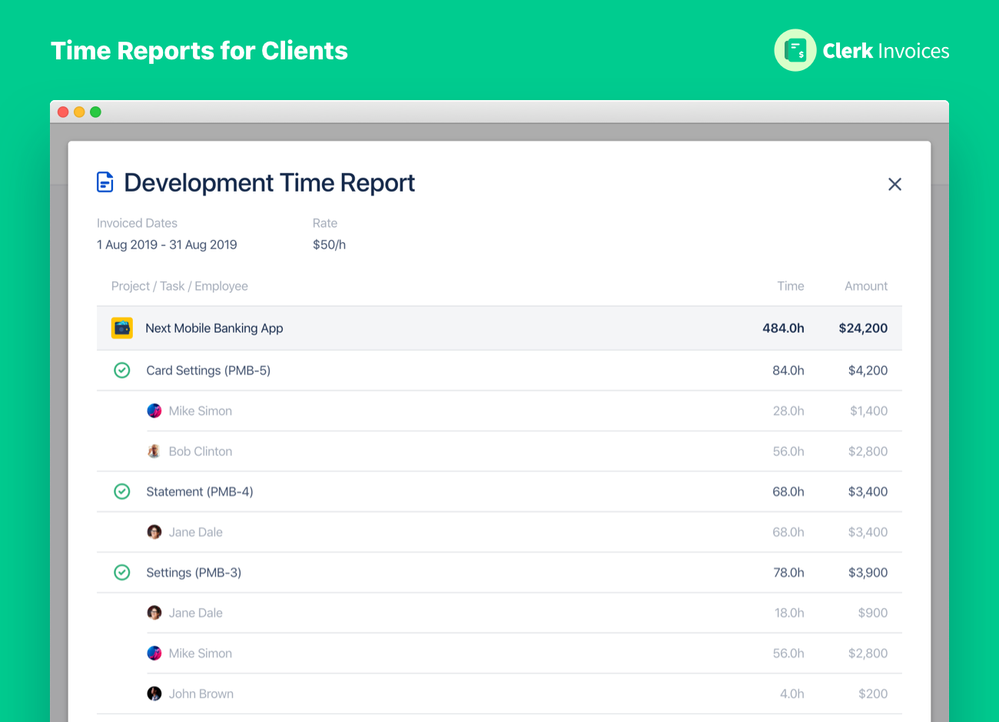Toggle the completion check for Settings (PMB-3)

click(x=121, y=572)
